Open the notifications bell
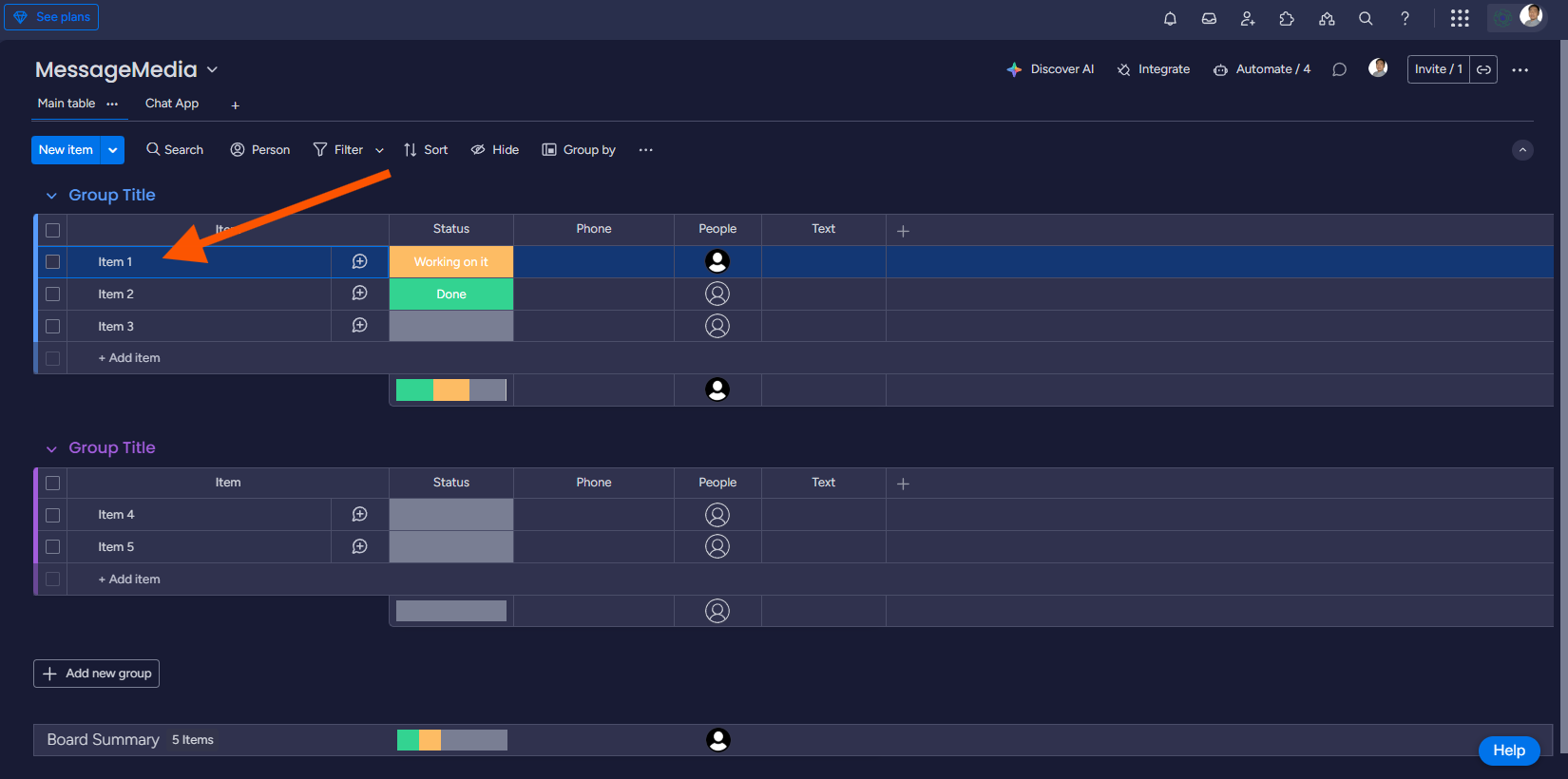This screenshot has height=779, width=1568. 1170,18
